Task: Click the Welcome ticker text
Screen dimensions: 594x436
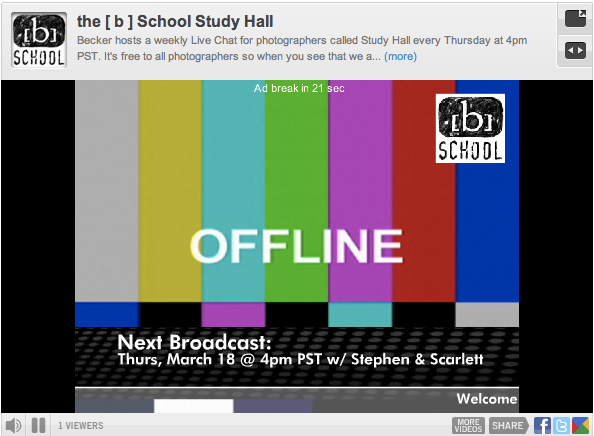Action: click(x=487, y=398)
